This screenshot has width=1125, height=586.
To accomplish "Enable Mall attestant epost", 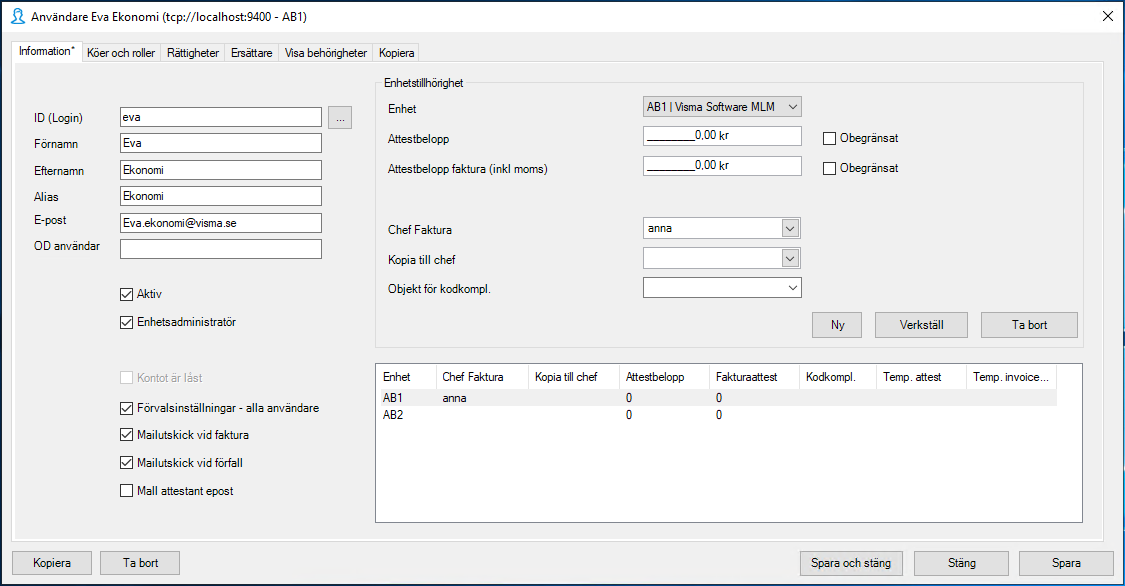I will (126, 490).
